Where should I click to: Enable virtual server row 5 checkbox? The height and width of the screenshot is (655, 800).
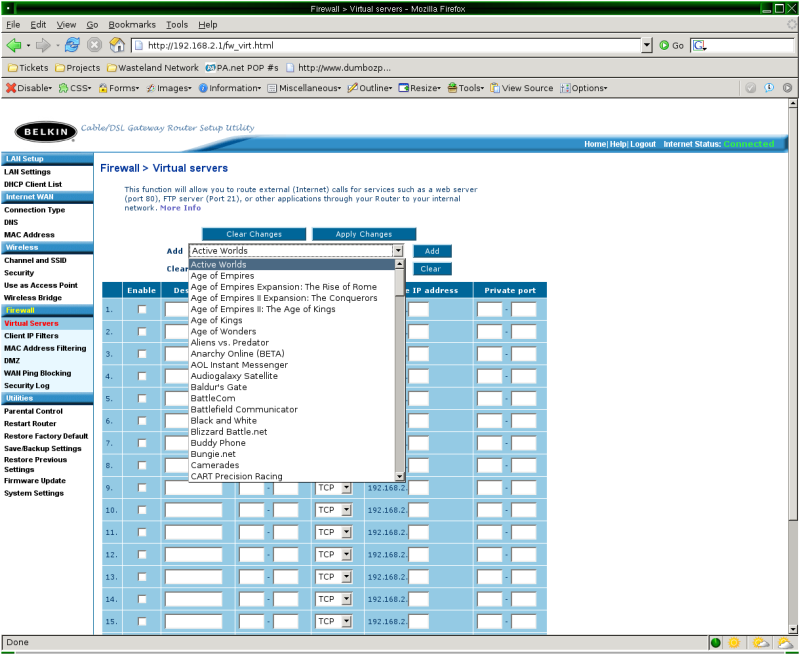[x=142, y=398]
